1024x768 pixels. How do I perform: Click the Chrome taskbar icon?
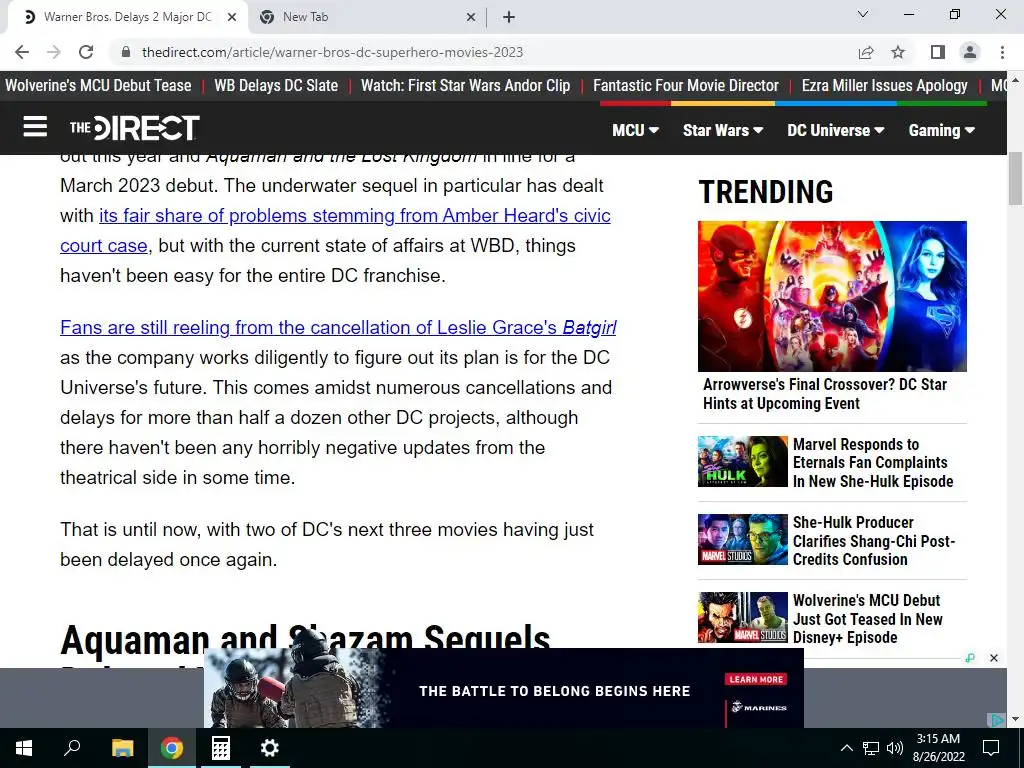click(172, 748)
